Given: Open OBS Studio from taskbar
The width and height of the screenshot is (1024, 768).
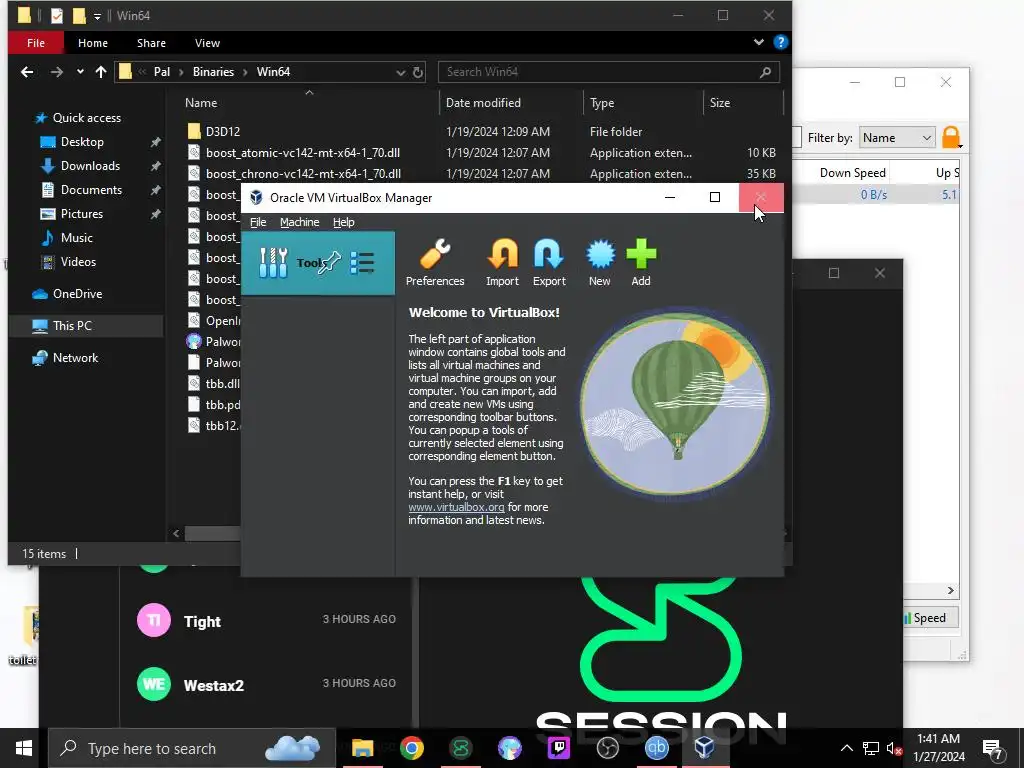Looking at the screenshot, I should coord(607,748).
